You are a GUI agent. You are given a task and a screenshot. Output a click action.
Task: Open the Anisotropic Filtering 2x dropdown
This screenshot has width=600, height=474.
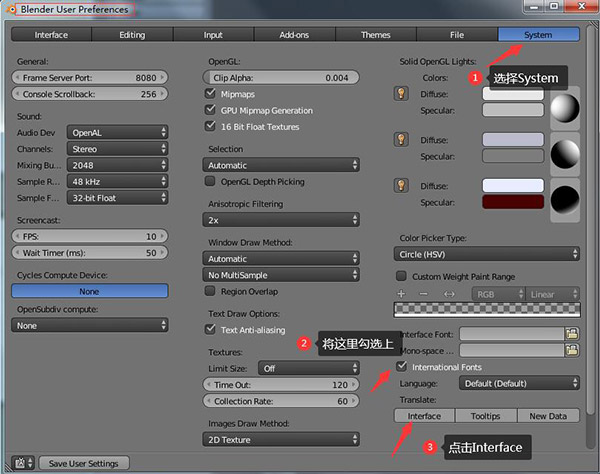pos(280,219)
